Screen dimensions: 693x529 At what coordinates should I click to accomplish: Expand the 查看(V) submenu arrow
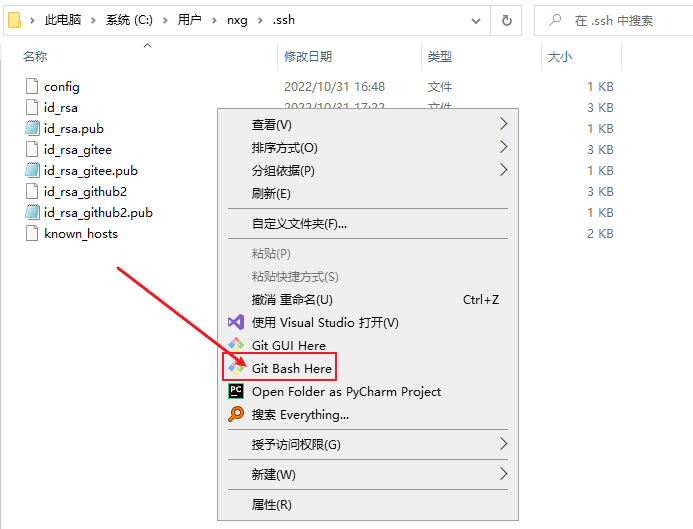tap(503, 124)
